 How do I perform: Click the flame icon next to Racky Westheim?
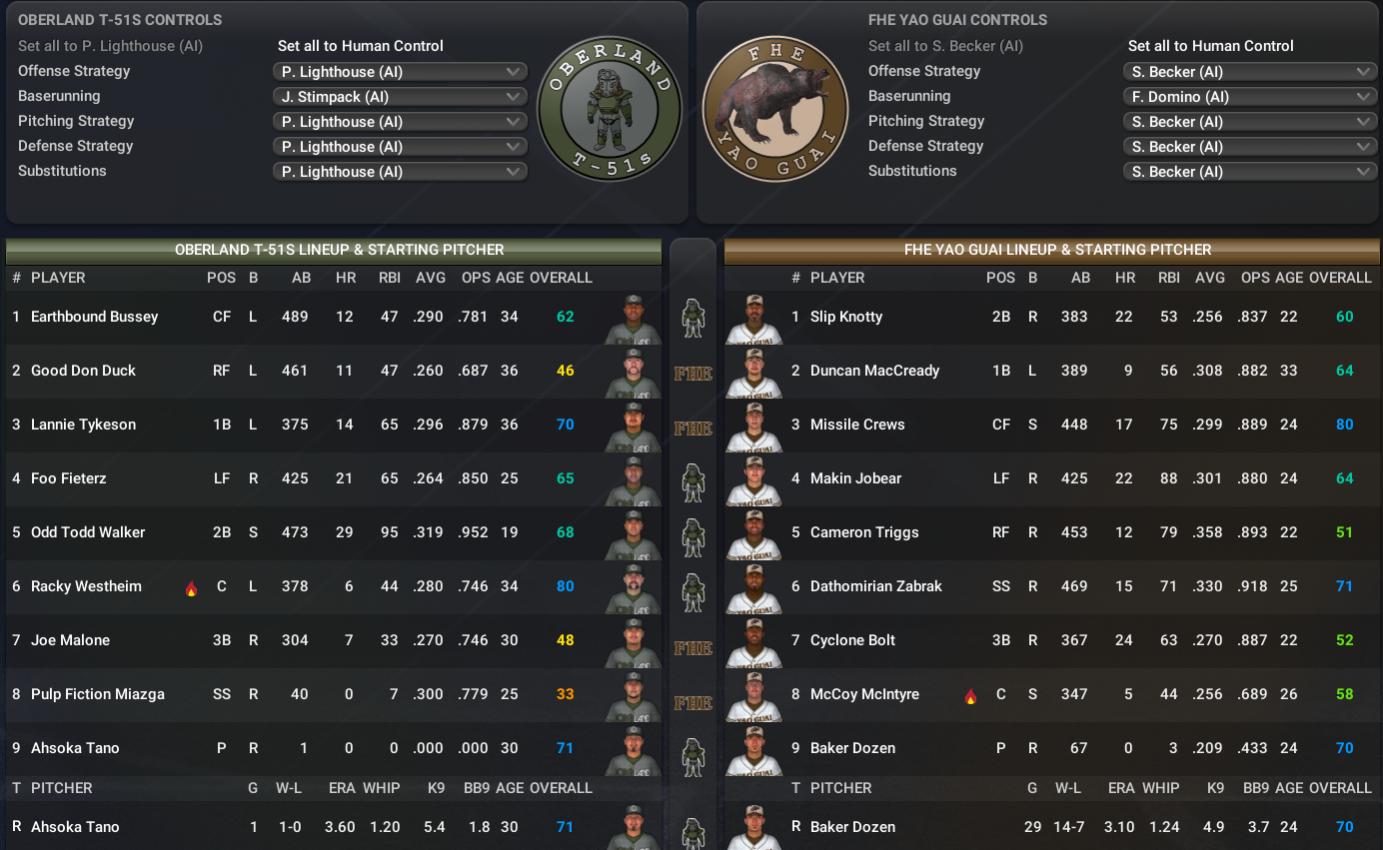tap(191, 588)
